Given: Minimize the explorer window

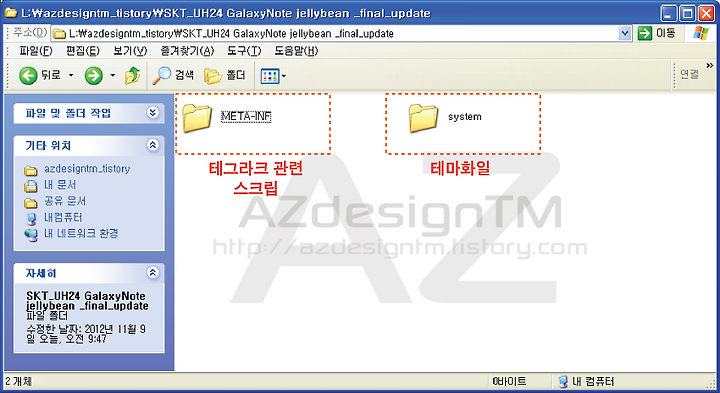Looking at the screenshot, I should click(x=669, y=13).
